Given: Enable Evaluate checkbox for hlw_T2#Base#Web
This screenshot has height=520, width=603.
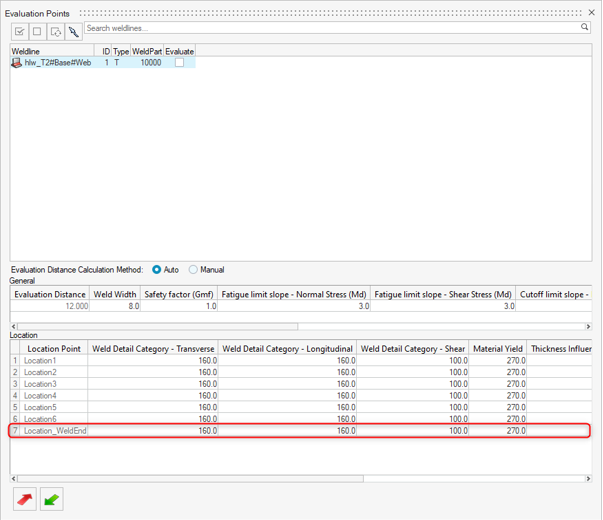Looking at the screenshot, I should coord(179,63).
